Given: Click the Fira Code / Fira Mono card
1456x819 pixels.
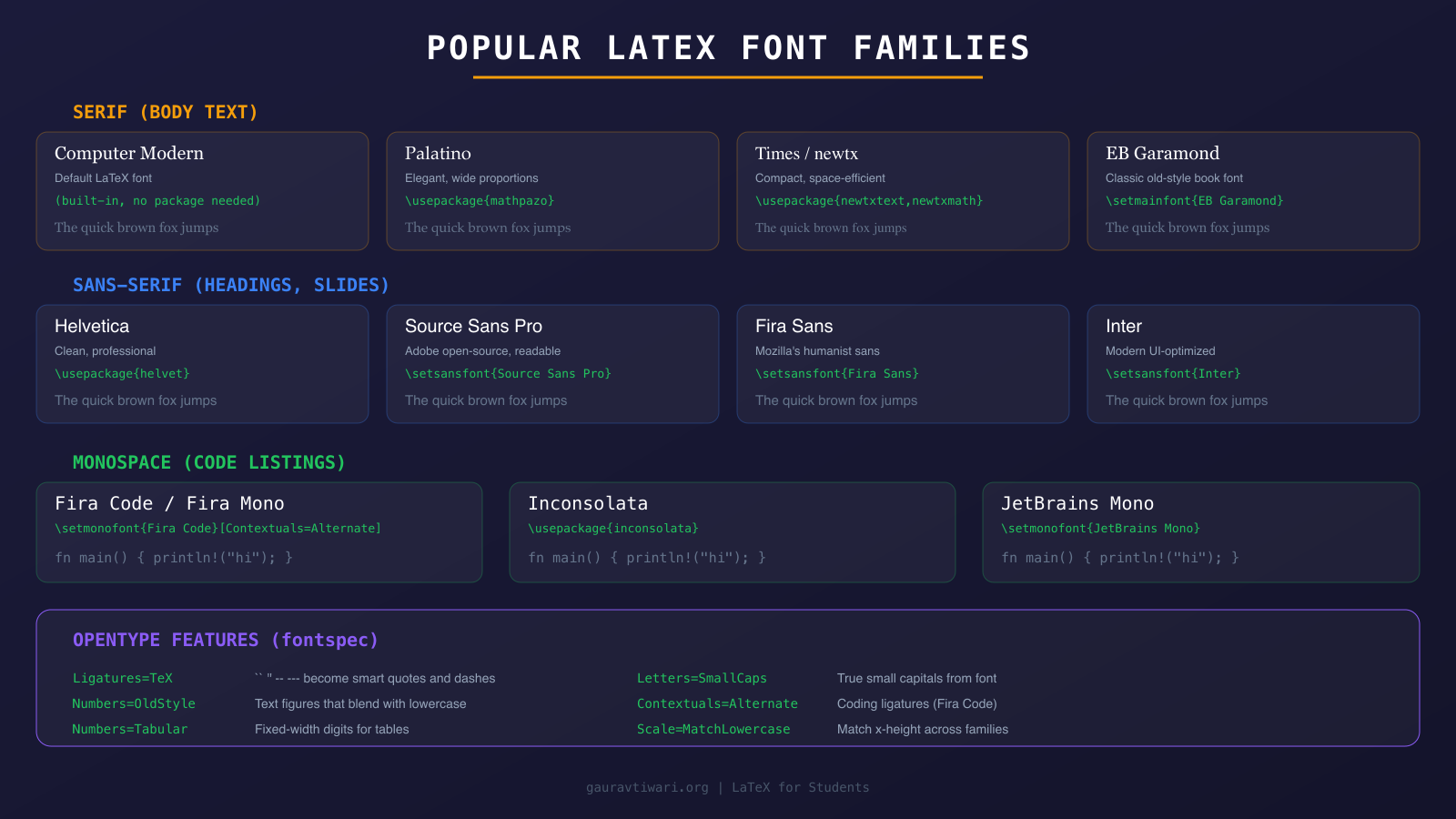Looking at the screenshot, I should 259,532.
